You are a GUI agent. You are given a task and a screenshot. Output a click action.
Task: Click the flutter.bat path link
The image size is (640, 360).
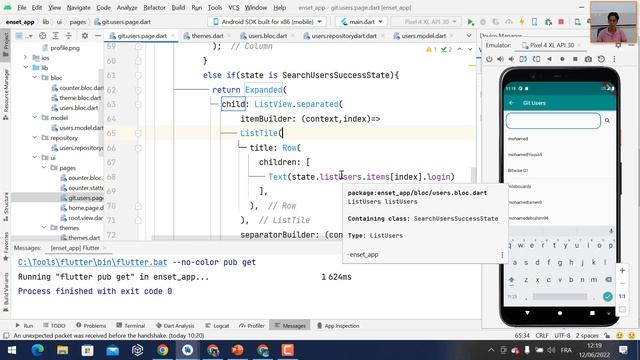click(92, 262)
